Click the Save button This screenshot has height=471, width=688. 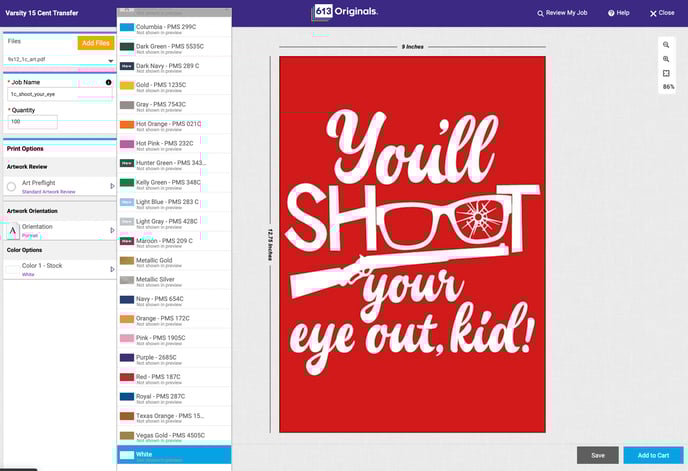(598, 455)
